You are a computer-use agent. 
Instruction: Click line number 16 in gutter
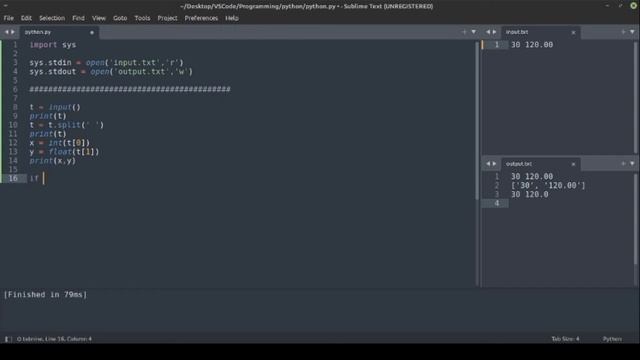(x=13, y=178)
